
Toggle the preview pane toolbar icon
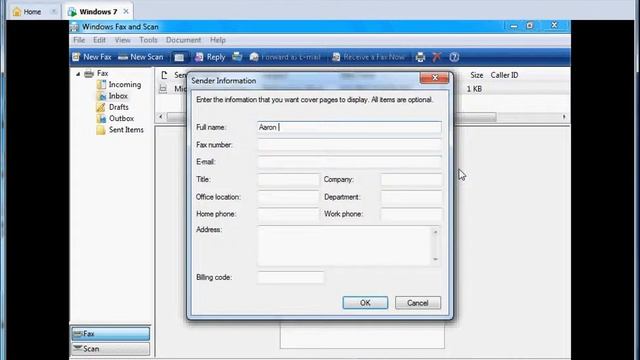[179, 58]
